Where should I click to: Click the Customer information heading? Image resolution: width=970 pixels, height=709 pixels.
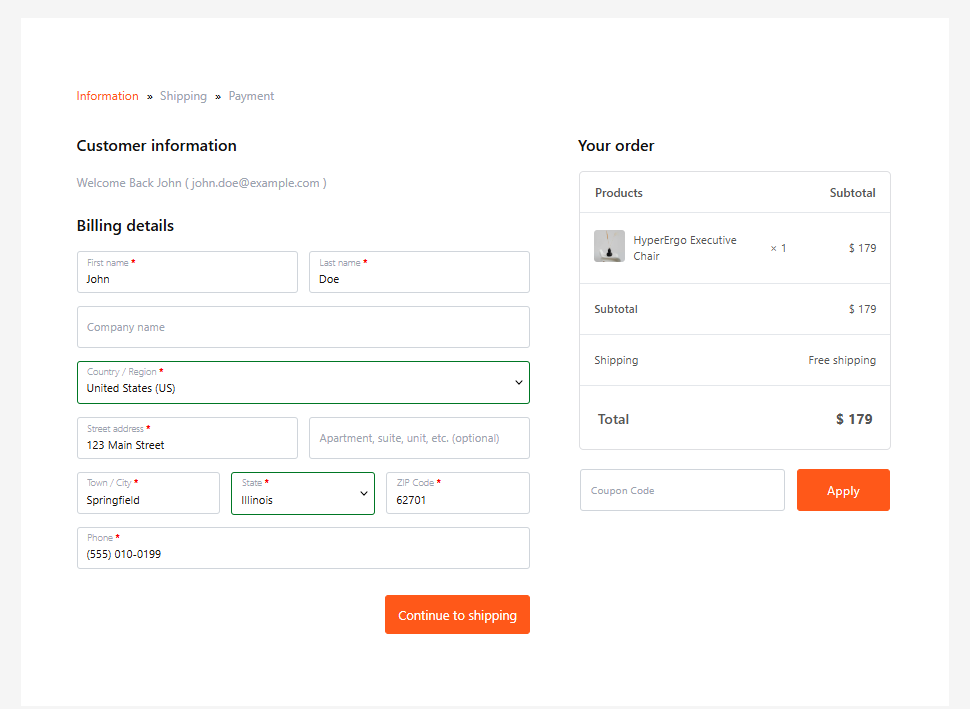[157, 145]
